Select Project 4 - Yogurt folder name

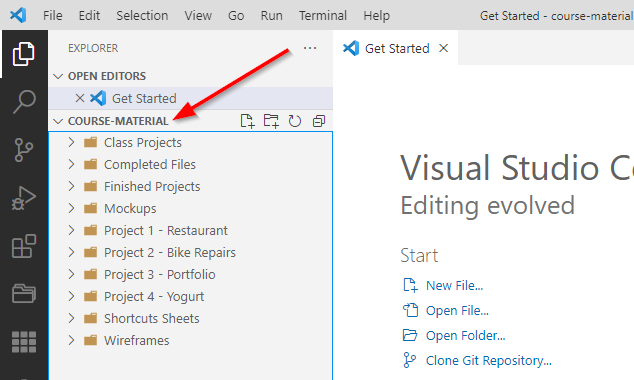[x=154, y=296]
